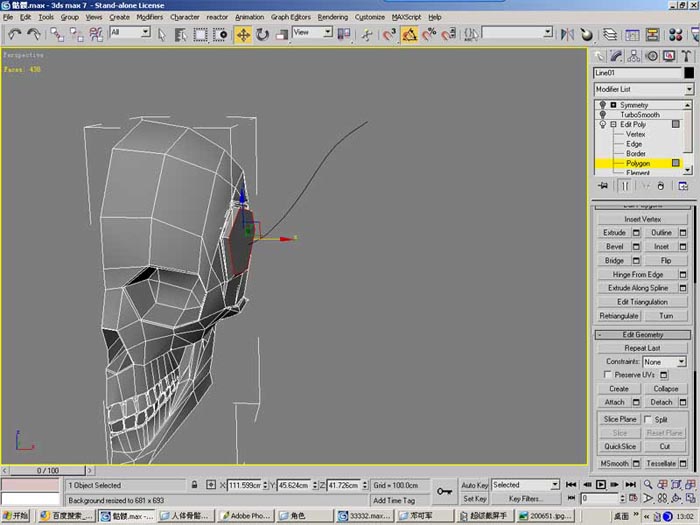Click the Hinge From Edge button
This screenshot has height=525, width=700.
pos(638,275)
